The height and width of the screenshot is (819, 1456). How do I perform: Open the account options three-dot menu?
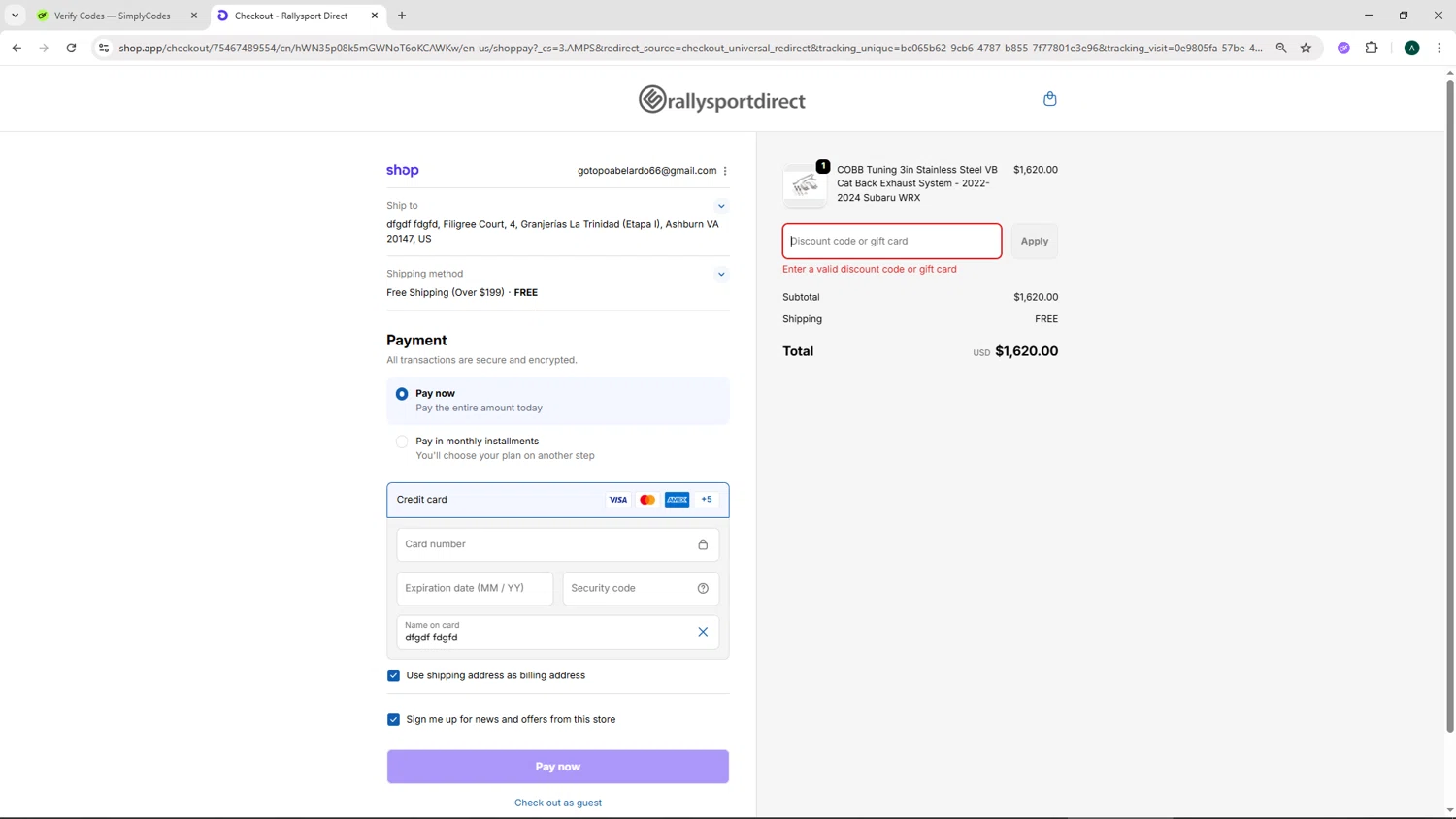pos(725,171)
